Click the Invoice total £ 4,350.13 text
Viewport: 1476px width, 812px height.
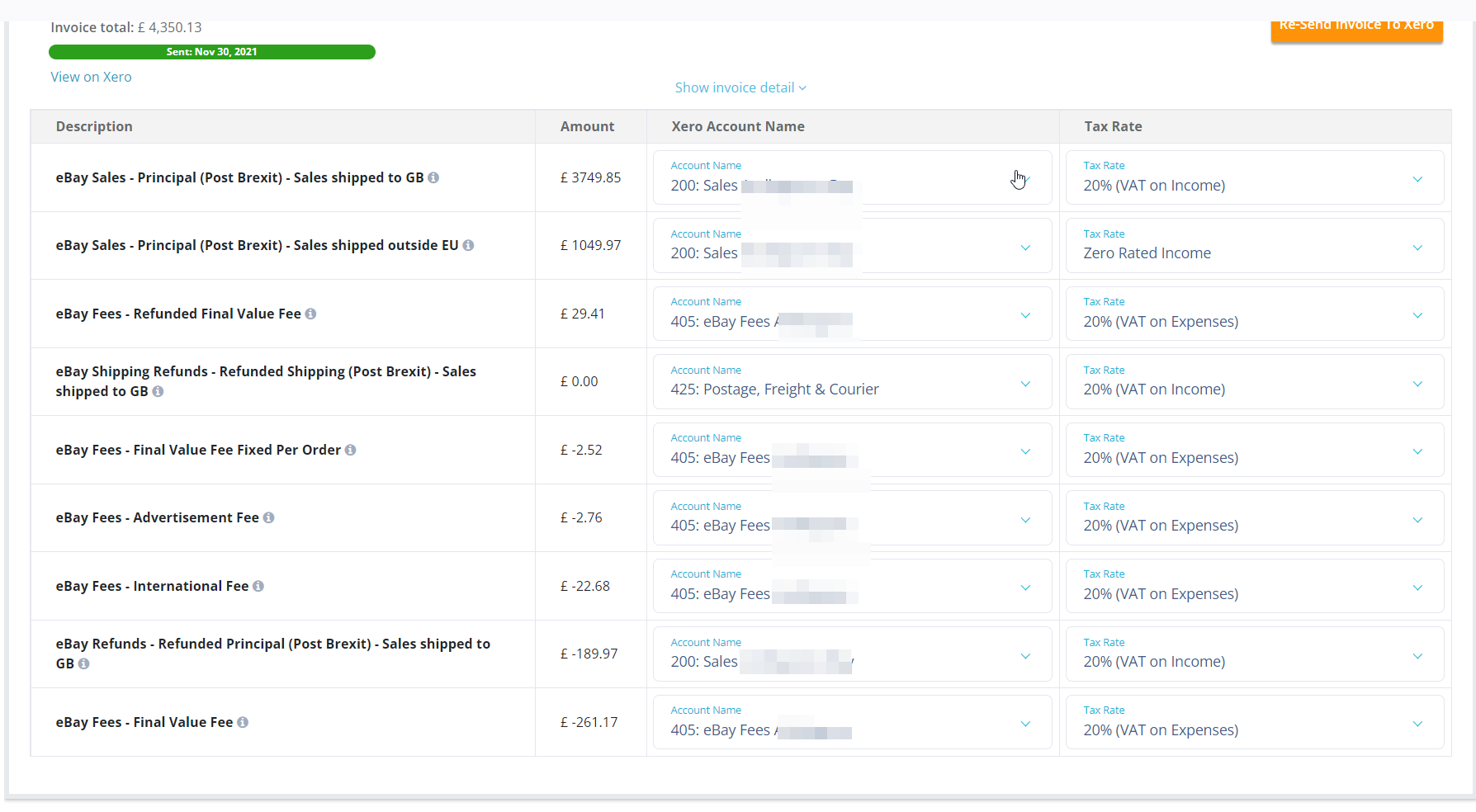point(126,27)
